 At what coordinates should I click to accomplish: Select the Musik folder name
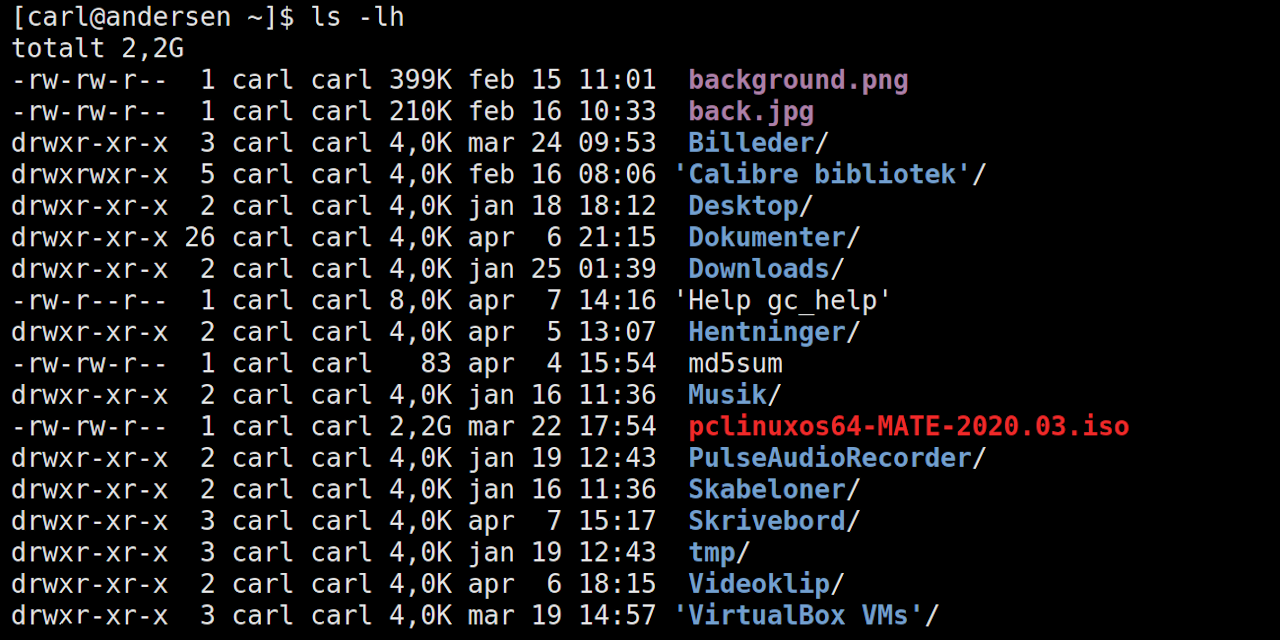[727, 395]
